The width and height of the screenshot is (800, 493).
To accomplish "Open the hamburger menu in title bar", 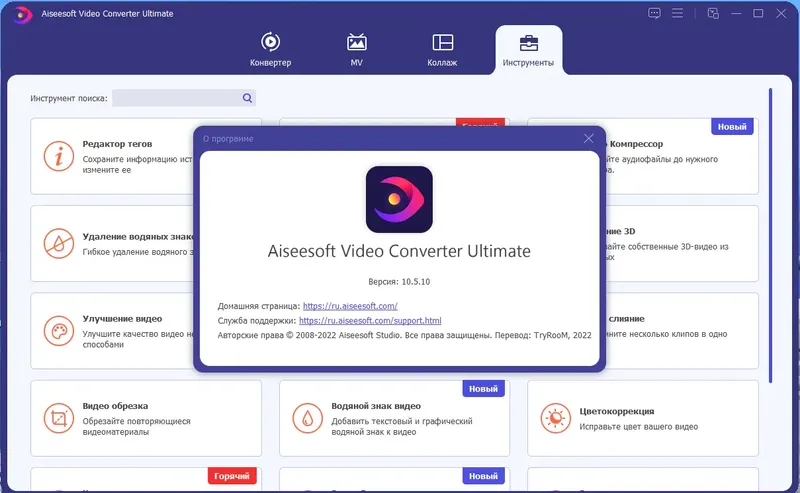I will pyautogui.click(x=678, y=13).
